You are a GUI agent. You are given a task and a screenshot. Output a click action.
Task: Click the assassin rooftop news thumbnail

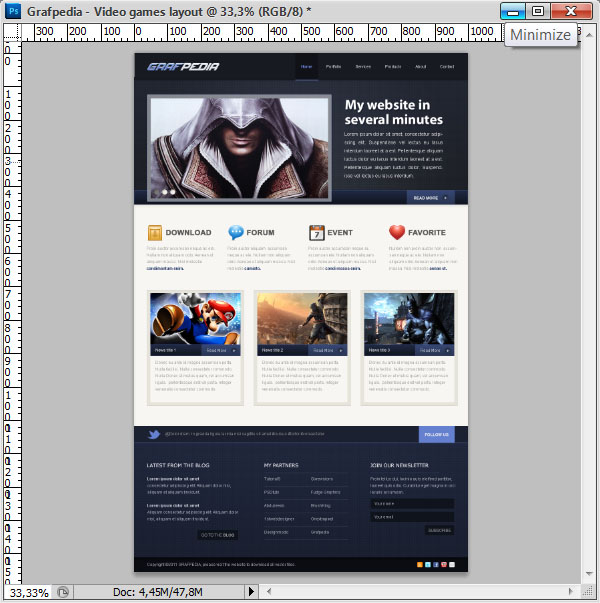tap(302, 319)
